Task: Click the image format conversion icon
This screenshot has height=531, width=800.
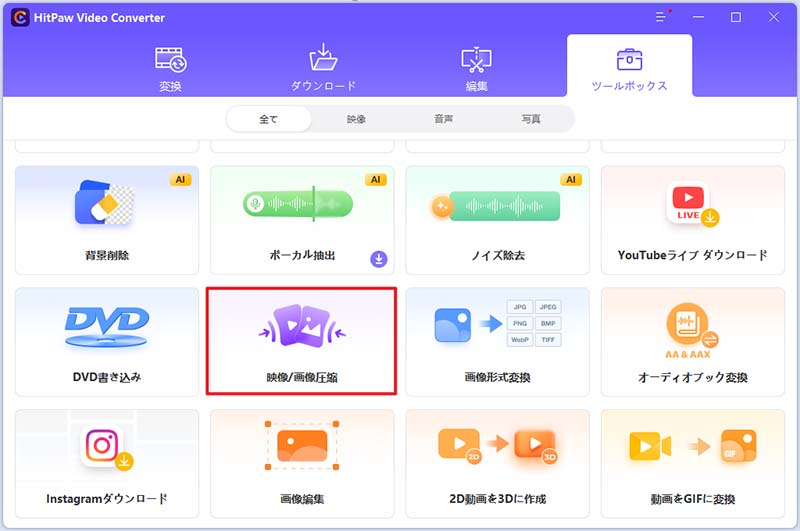Action: [497, 323]
